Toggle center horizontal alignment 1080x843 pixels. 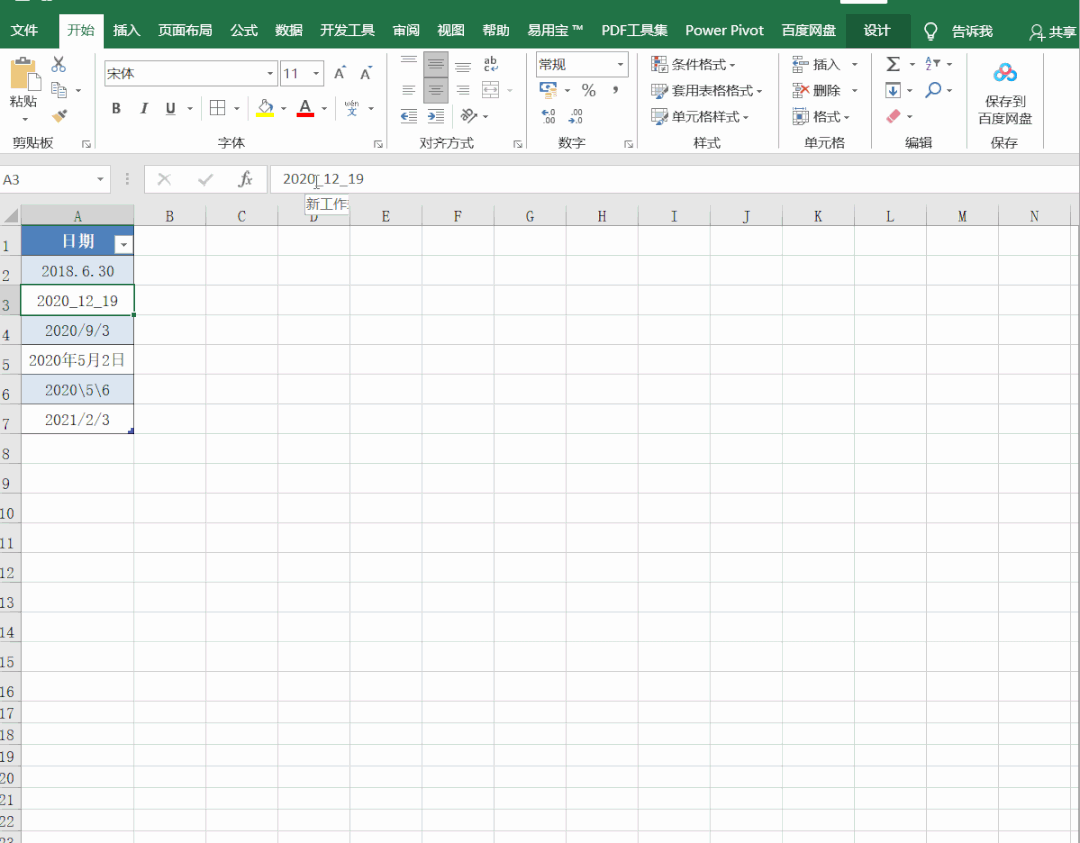pyautogui.click(x=435, y=90)
